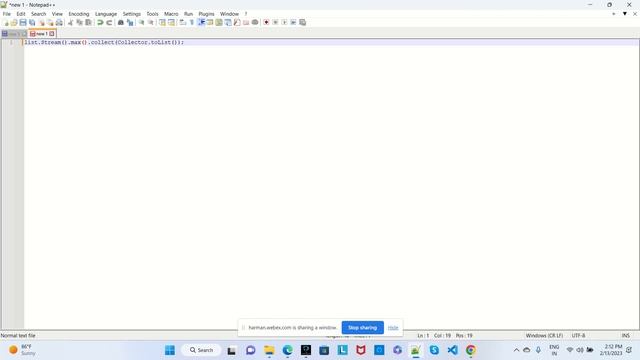The height and width of the screenshot is (360, 640).
Task: Click the Open file toolbar icon
Action: coord(14,22)
